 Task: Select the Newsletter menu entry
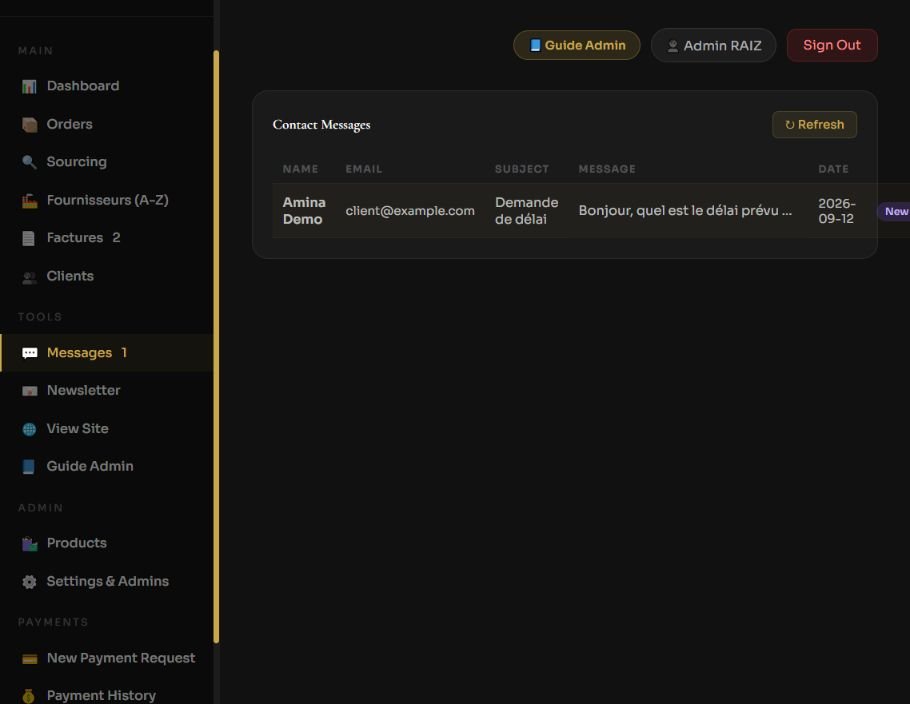coord(107,391)
